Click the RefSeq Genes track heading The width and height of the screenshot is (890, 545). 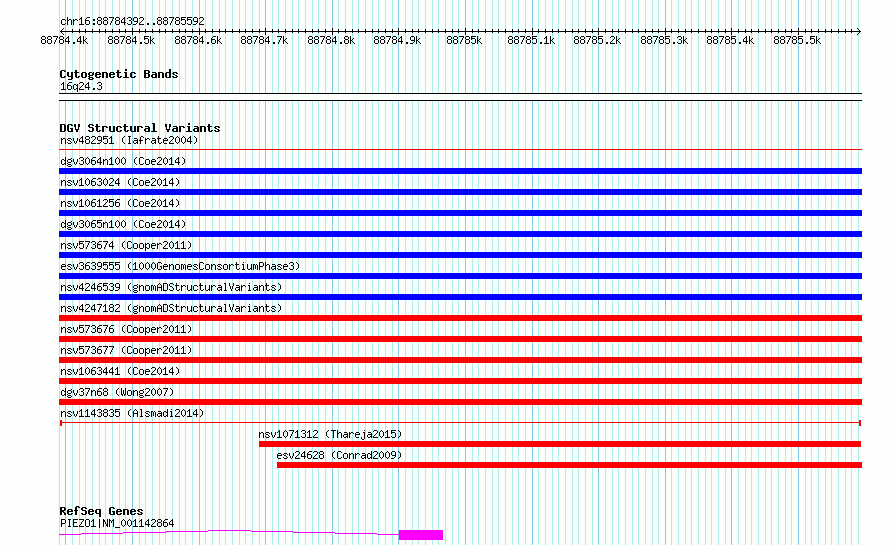pos(101,511)
